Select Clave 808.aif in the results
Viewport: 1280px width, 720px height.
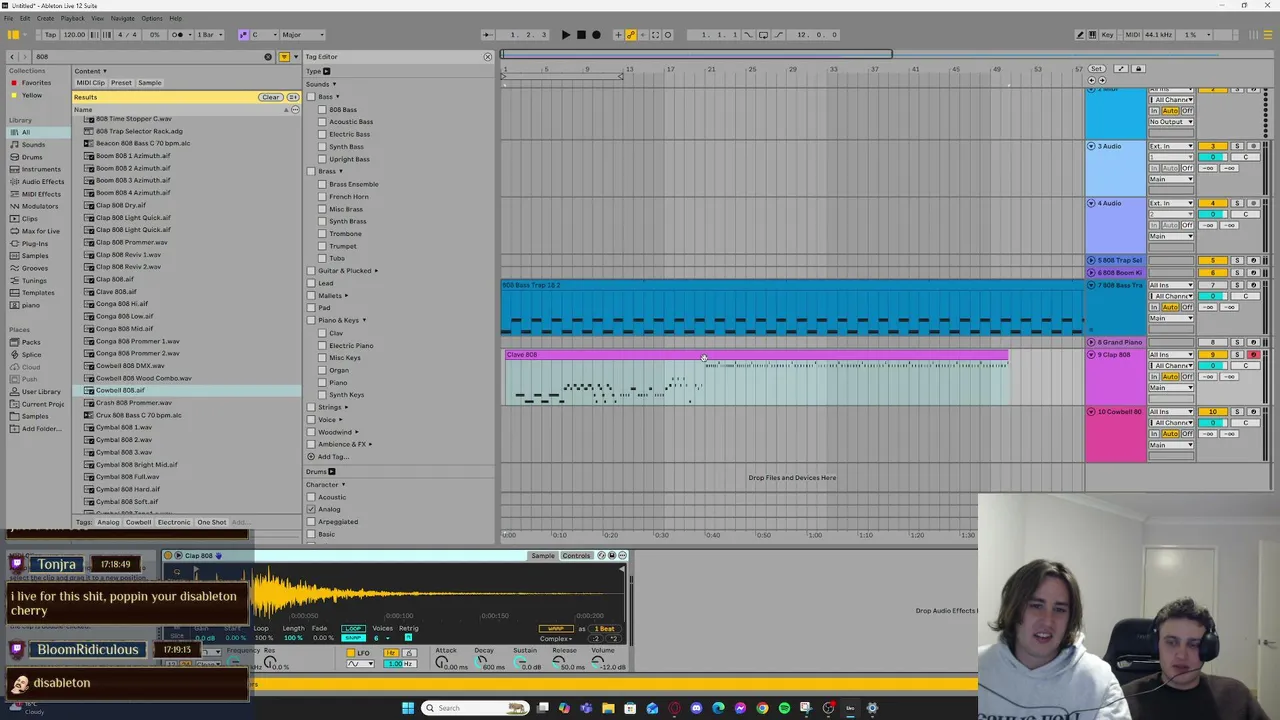click(x=116, y=292)
